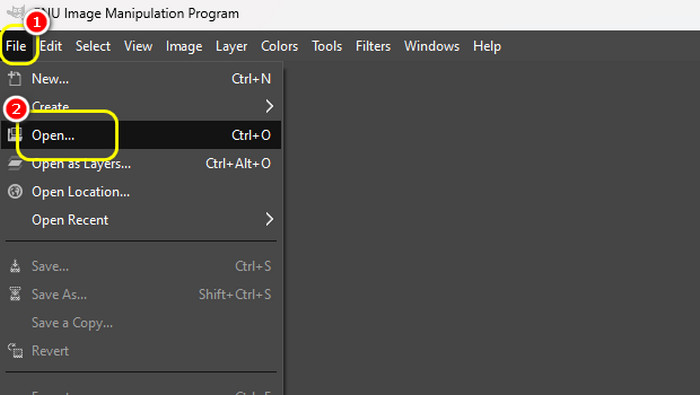Click the Save icon
Screen dimensions: 700x395
(15, 266)
